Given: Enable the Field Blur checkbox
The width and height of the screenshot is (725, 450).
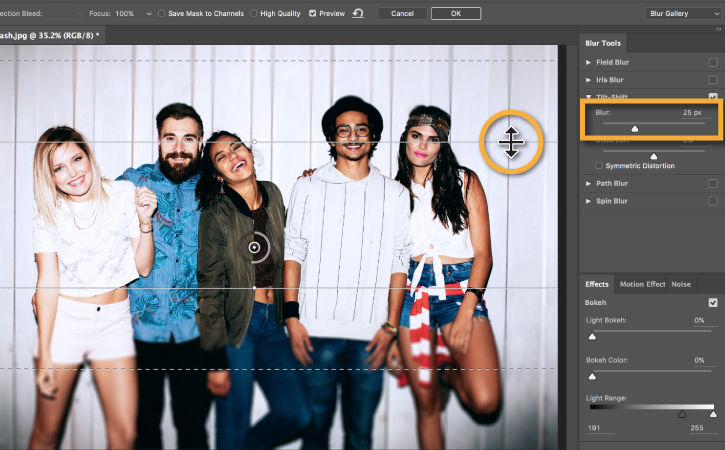Looking at the screenshot, I should pos(713,62).
